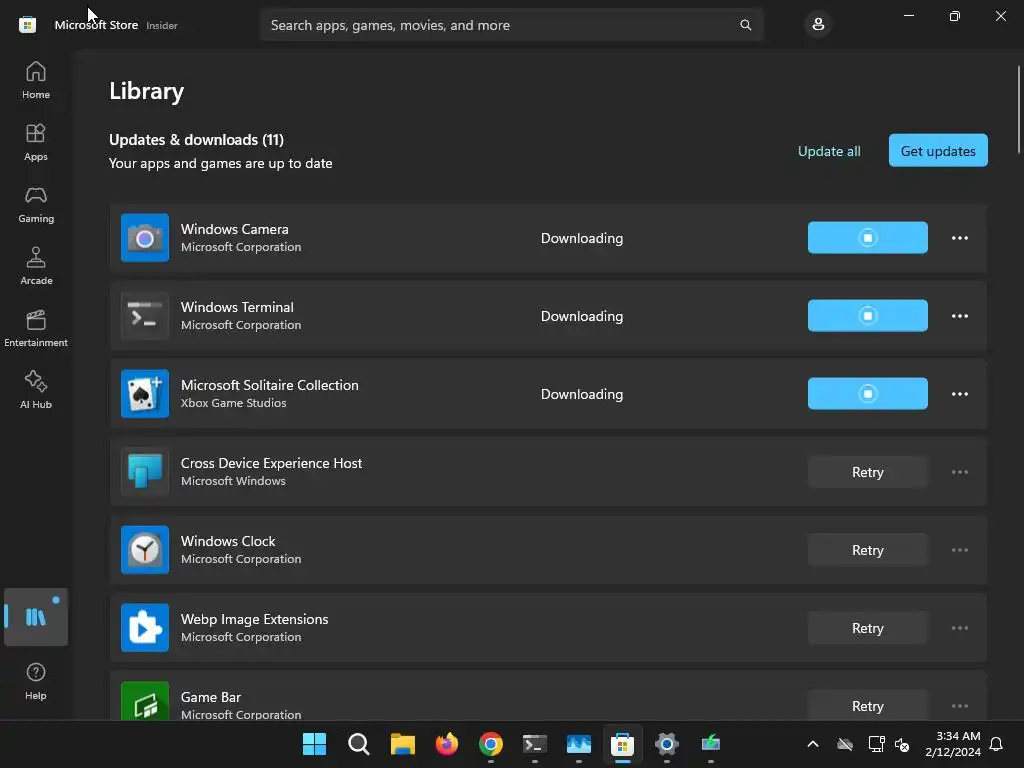Click the Webp Image Extensions title
The image size is (1024, 768).
pyautogui.click(x=255, y=619)
